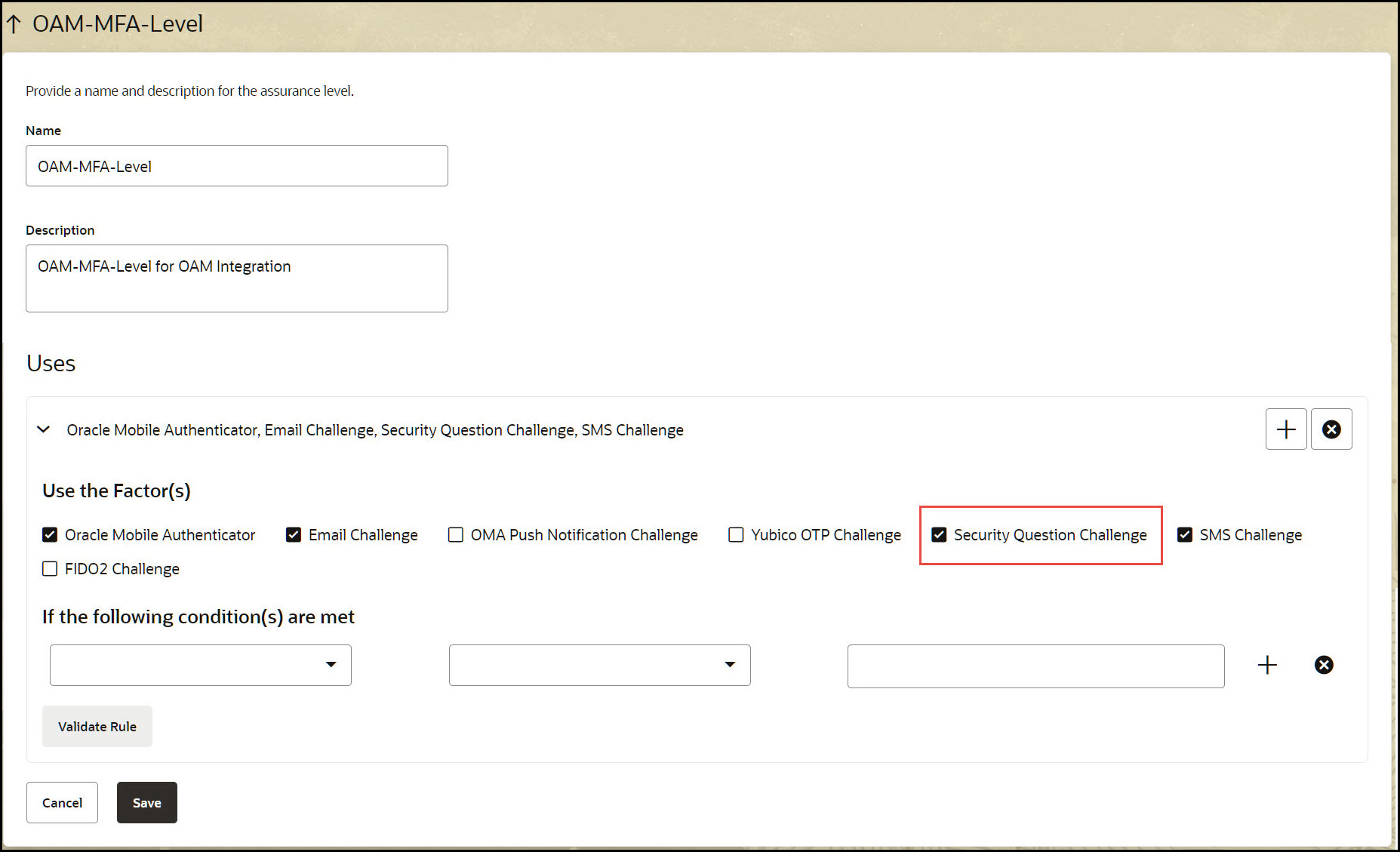Uncheck Oracle Mobile Authenticator factor

click(50, 535)
